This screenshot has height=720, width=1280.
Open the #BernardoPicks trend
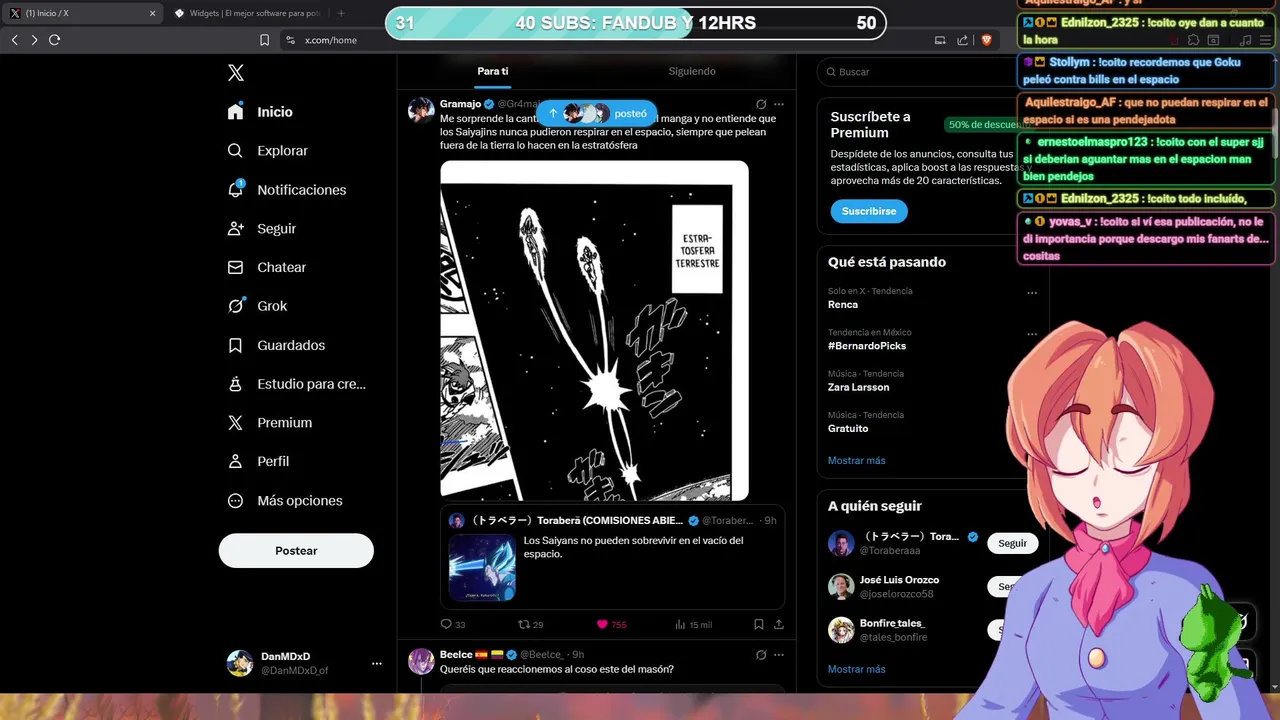point(867,346)
